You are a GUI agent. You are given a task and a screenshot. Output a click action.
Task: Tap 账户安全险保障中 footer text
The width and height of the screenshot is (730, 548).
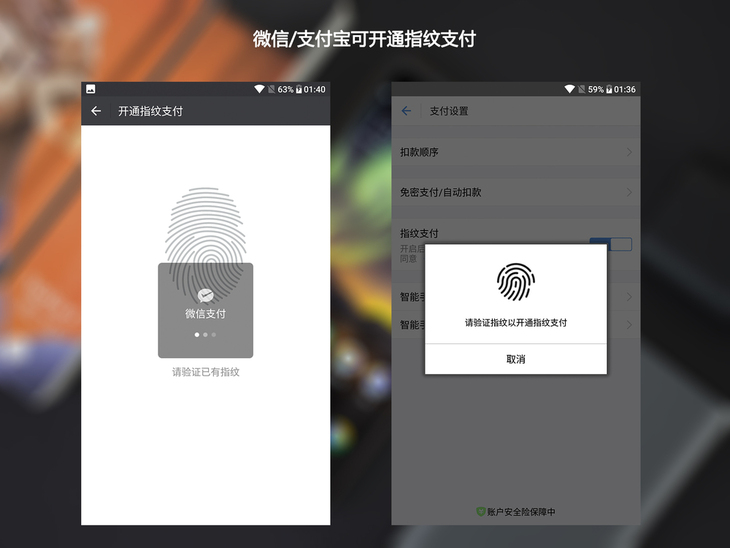click(x=521, y=512)
